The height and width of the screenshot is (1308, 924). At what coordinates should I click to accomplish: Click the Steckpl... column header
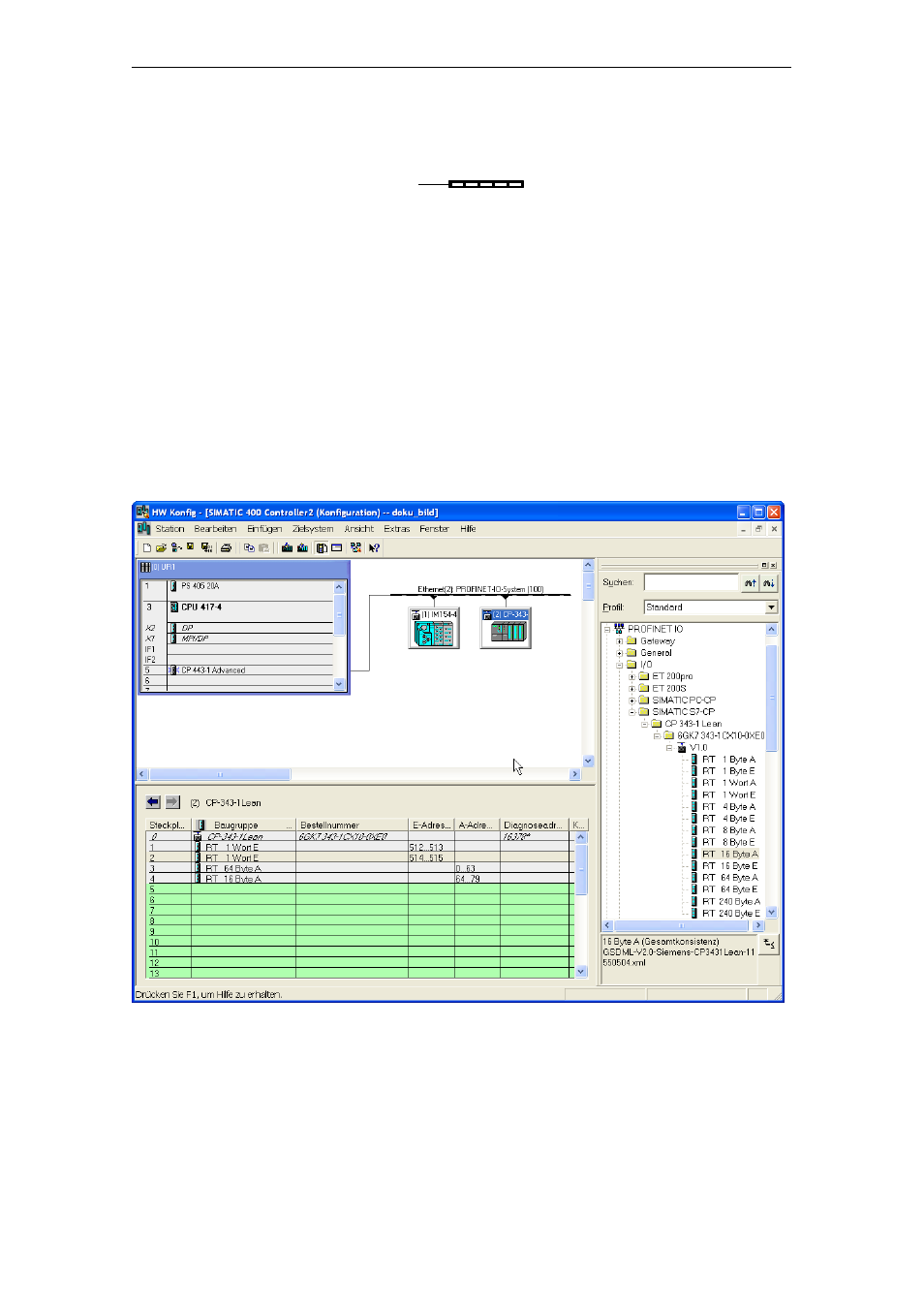click(169, 825)
